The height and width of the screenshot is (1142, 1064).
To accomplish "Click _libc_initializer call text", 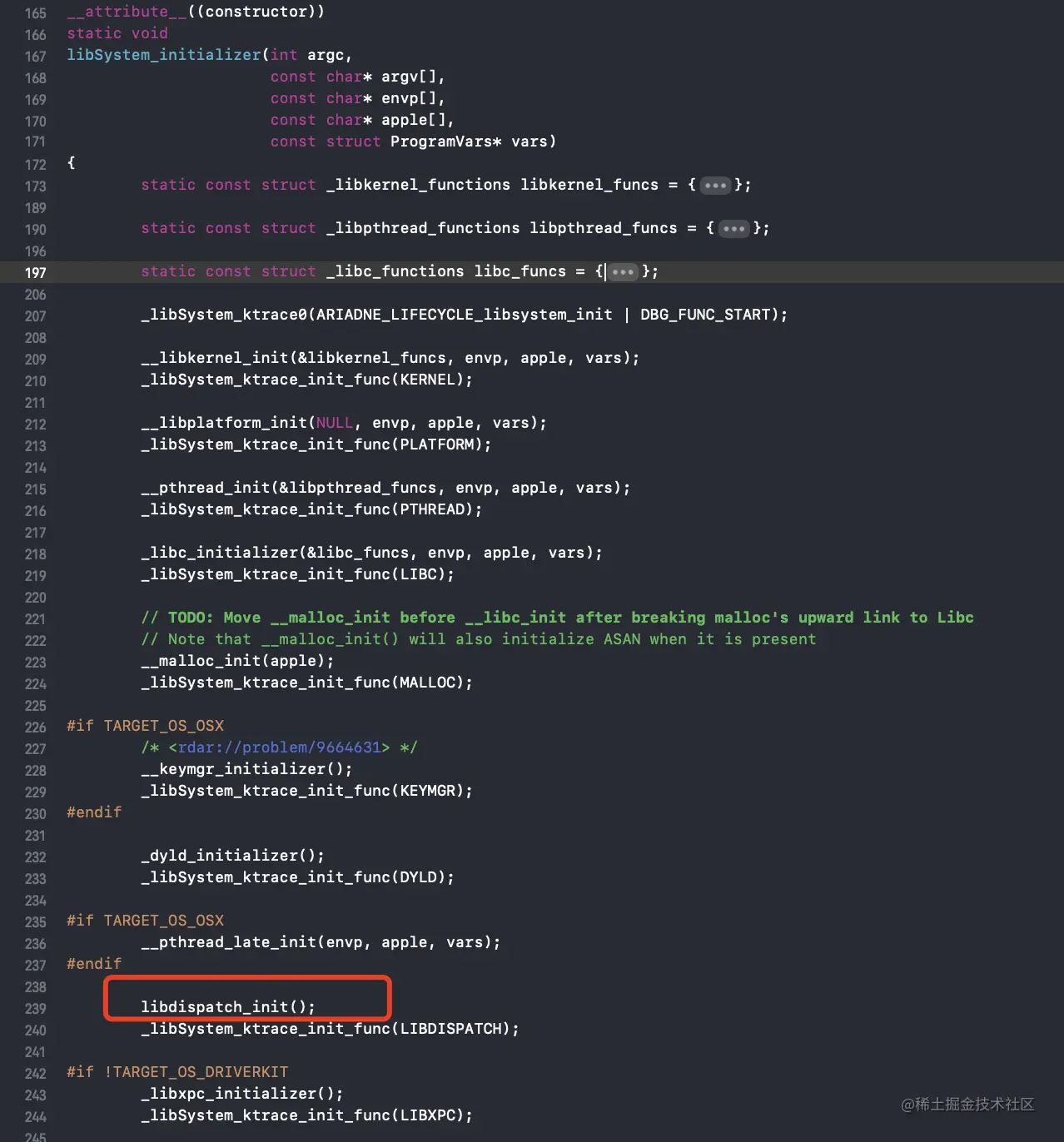I will (371, 553).
